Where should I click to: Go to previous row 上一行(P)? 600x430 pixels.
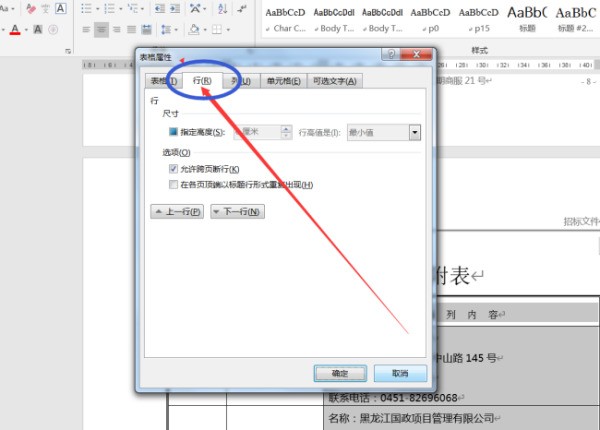[177, 212]
